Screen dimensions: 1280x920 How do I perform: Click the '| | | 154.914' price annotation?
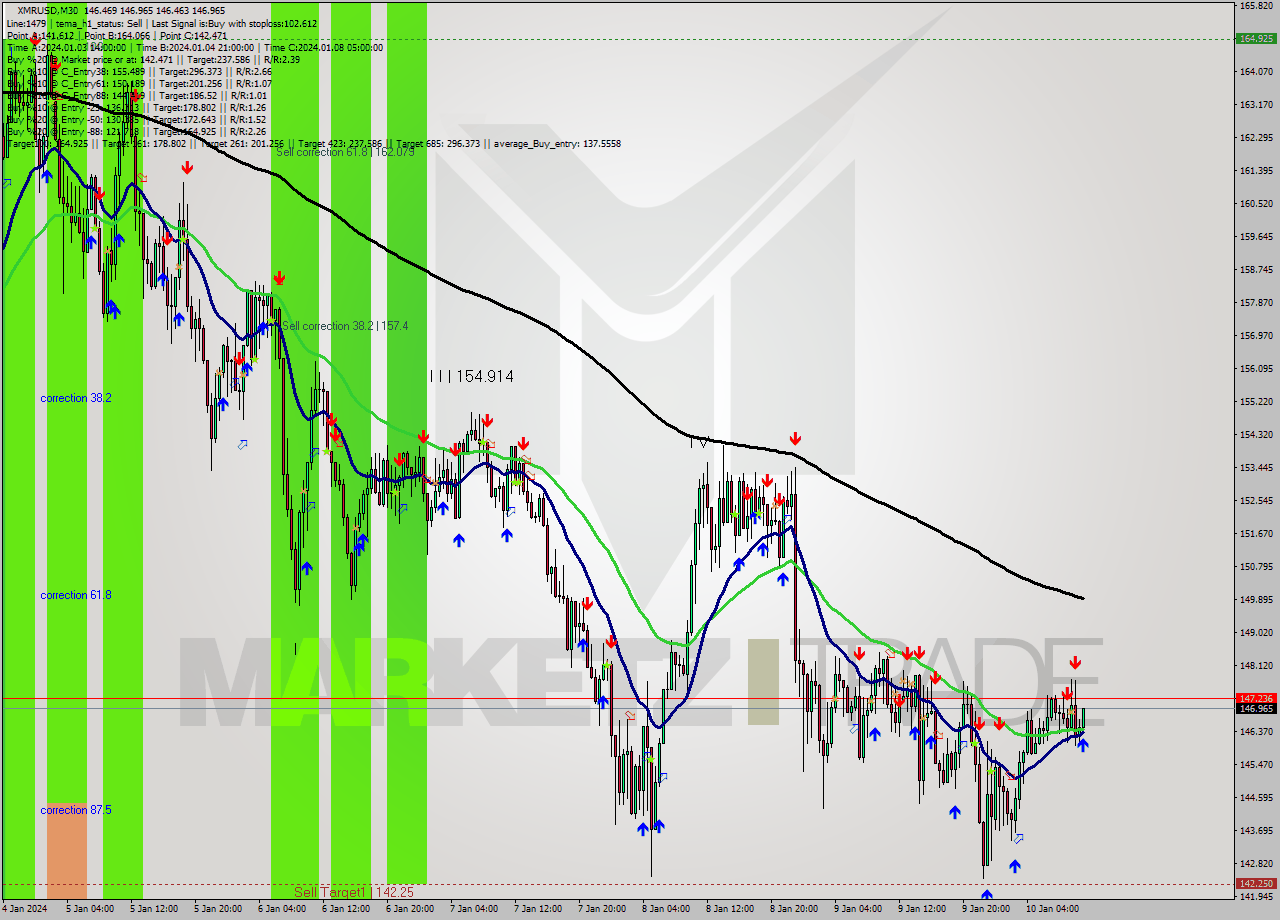point(471,376)
